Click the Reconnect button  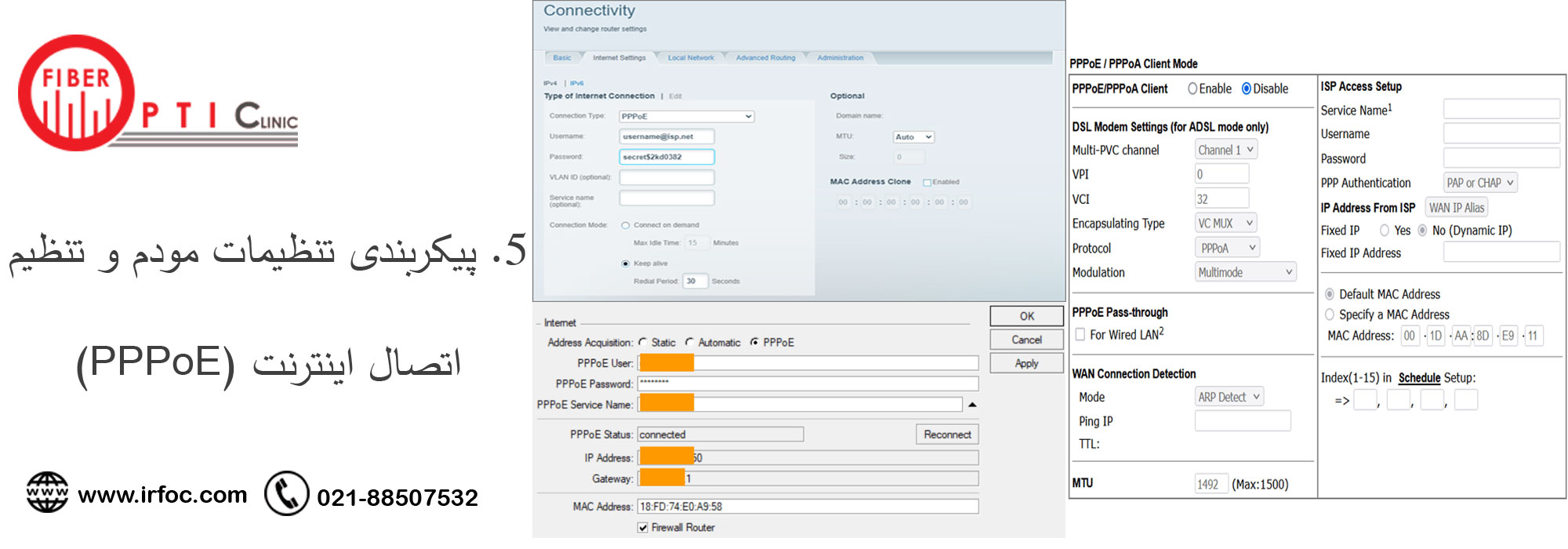tap(947, 434)
